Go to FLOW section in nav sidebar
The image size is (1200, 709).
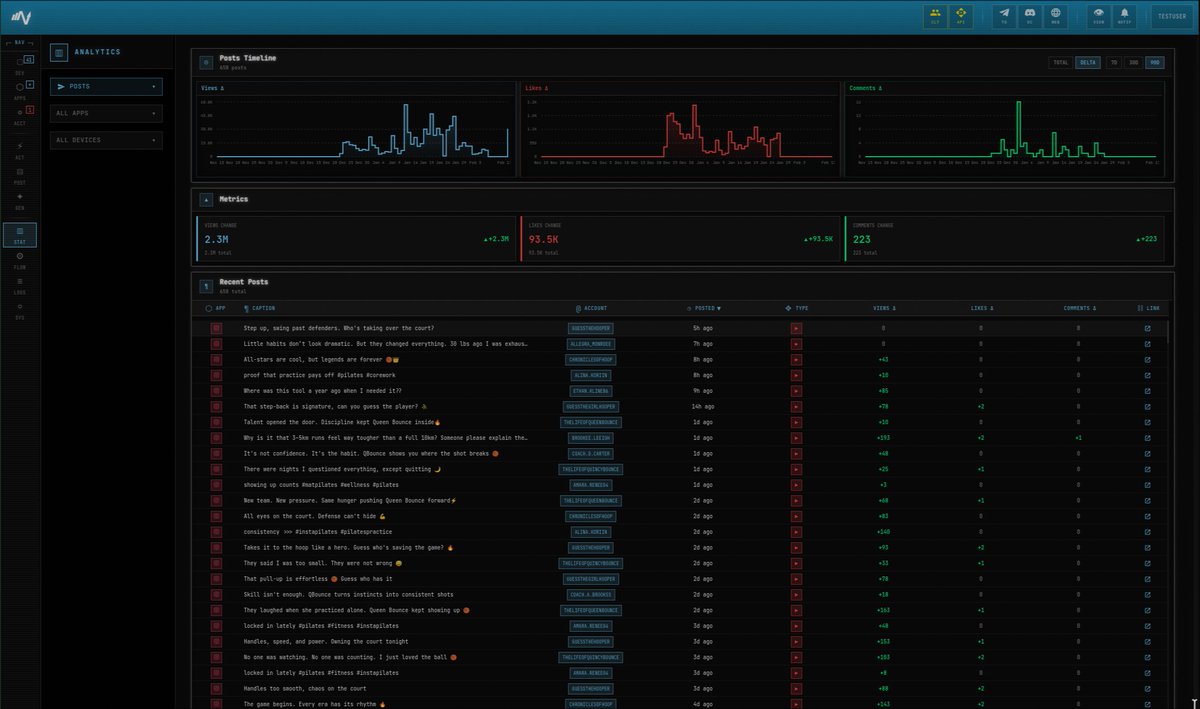point(20,260)
